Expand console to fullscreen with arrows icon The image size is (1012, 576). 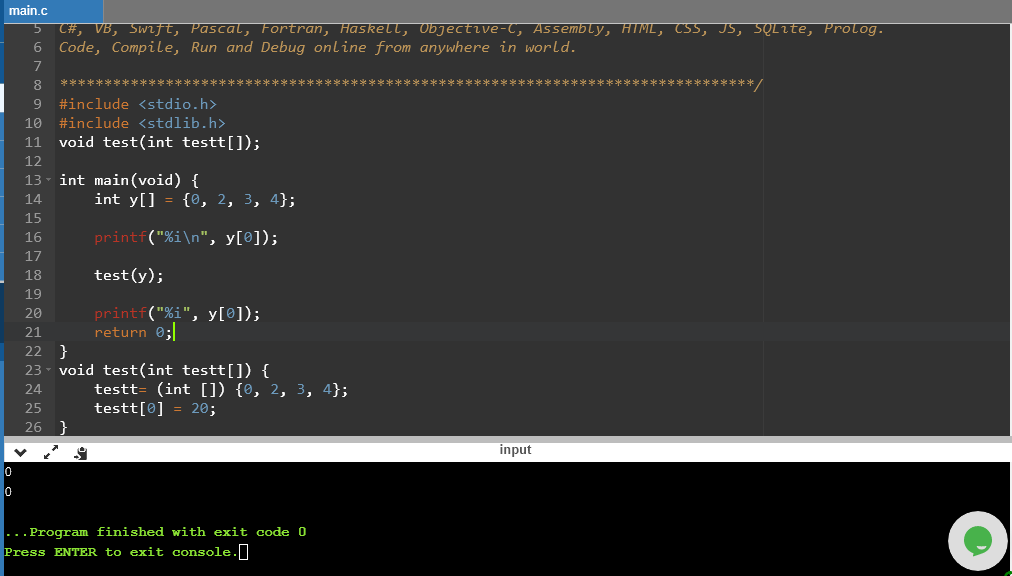point(50,453)
